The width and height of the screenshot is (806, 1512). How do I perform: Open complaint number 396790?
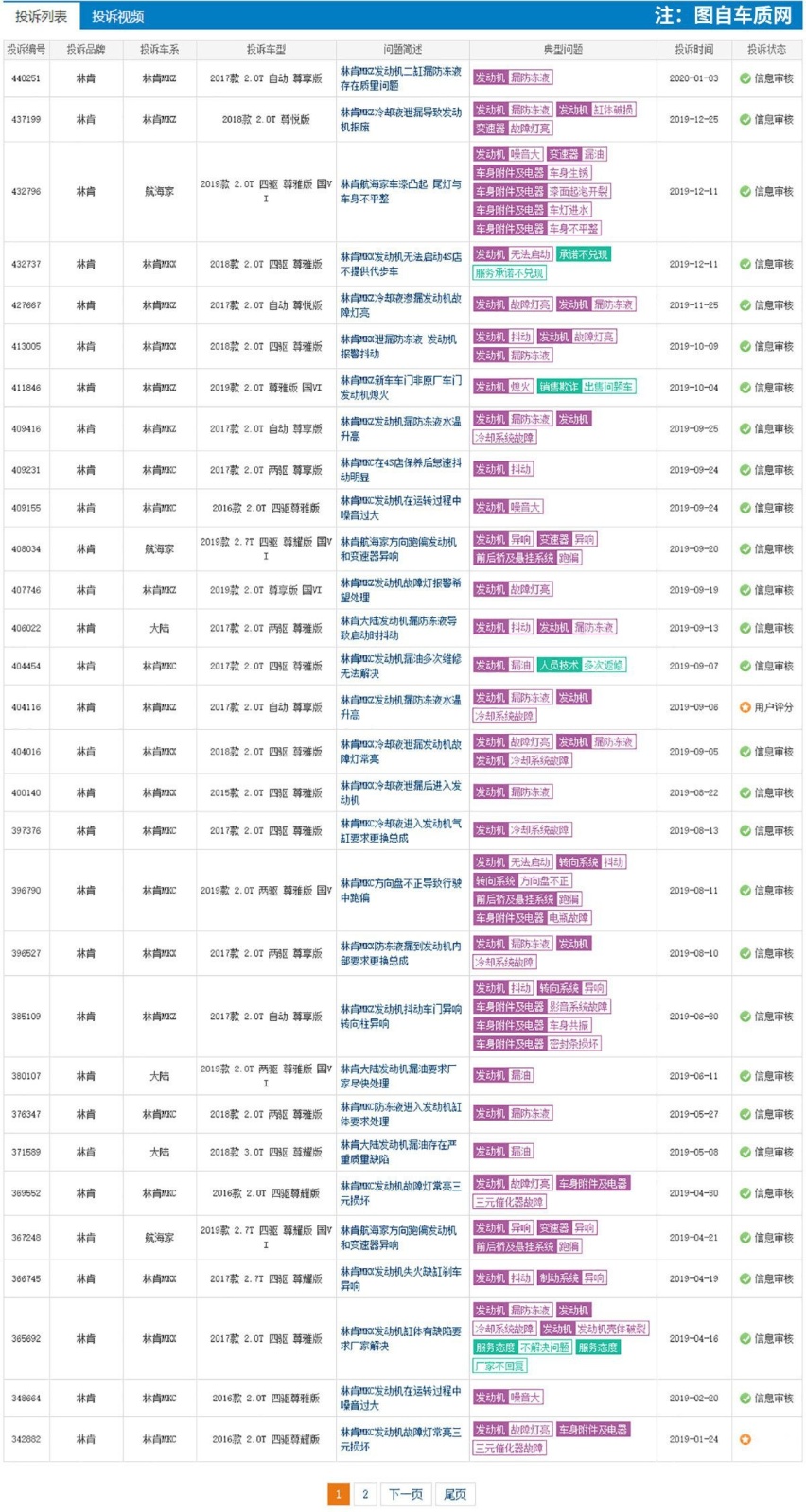[26, 891]
